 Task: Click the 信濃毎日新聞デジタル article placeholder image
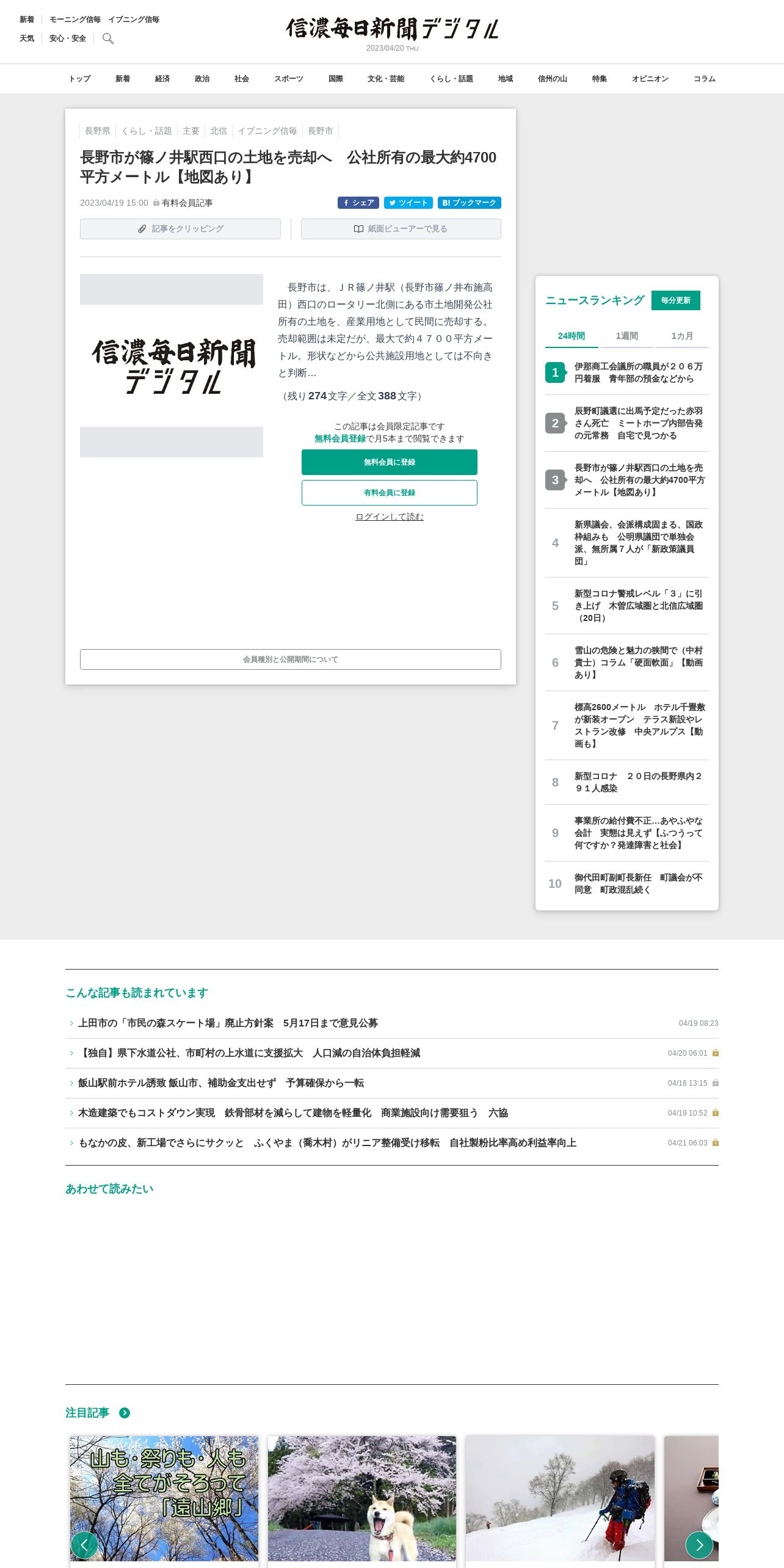coord(172,366)
